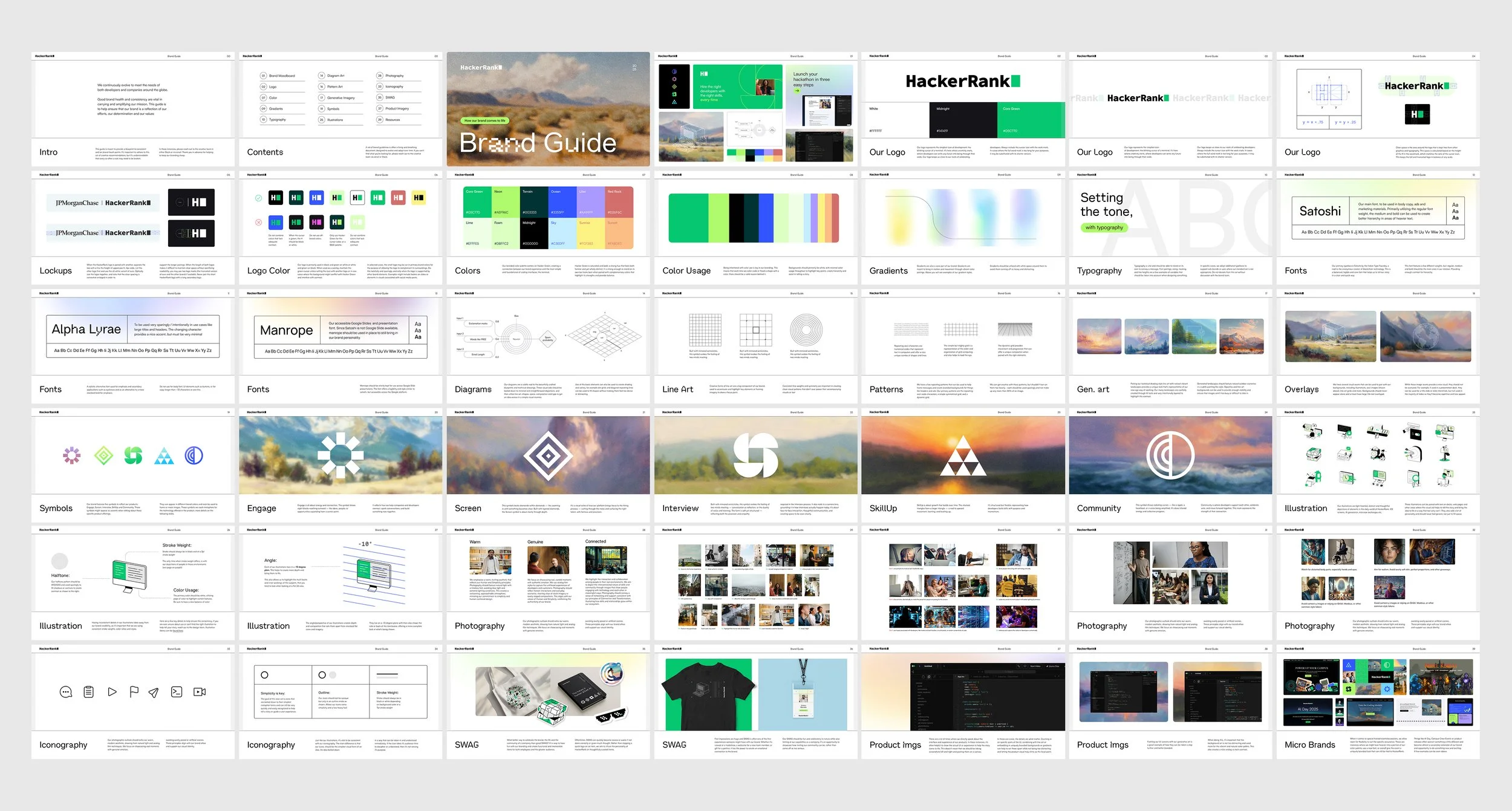Select the Diagrams slide
Screen dimensions: 1512x811
548,347
